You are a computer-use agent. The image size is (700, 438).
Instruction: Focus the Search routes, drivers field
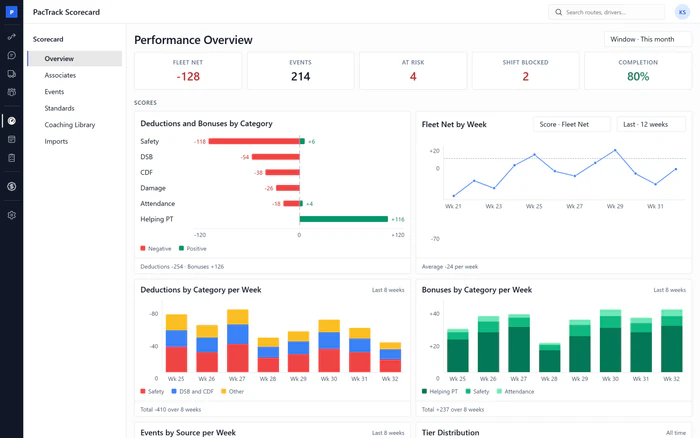click(606, 12)
